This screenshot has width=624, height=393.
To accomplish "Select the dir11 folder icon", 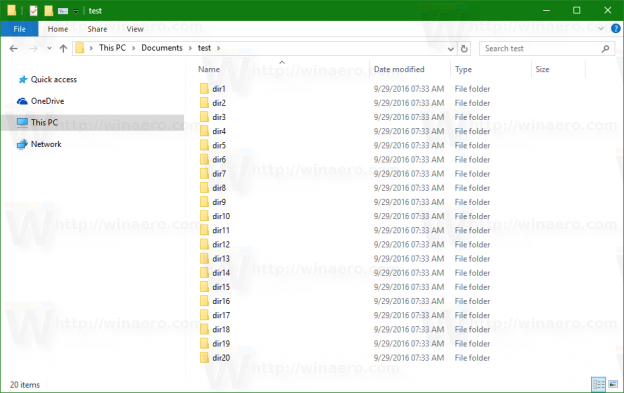I will tap(204, 230).
